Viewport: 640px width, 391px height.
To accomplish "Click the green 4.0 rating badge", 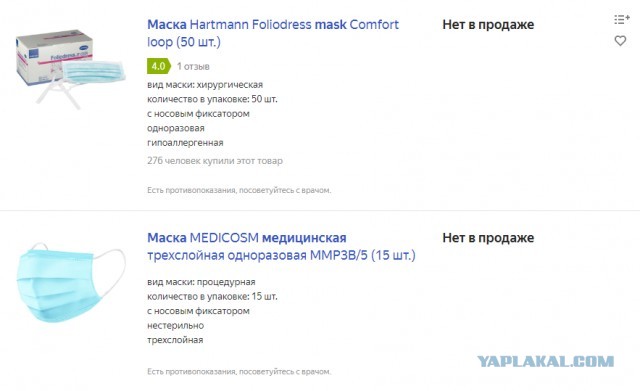I will [x=159, y=66].
